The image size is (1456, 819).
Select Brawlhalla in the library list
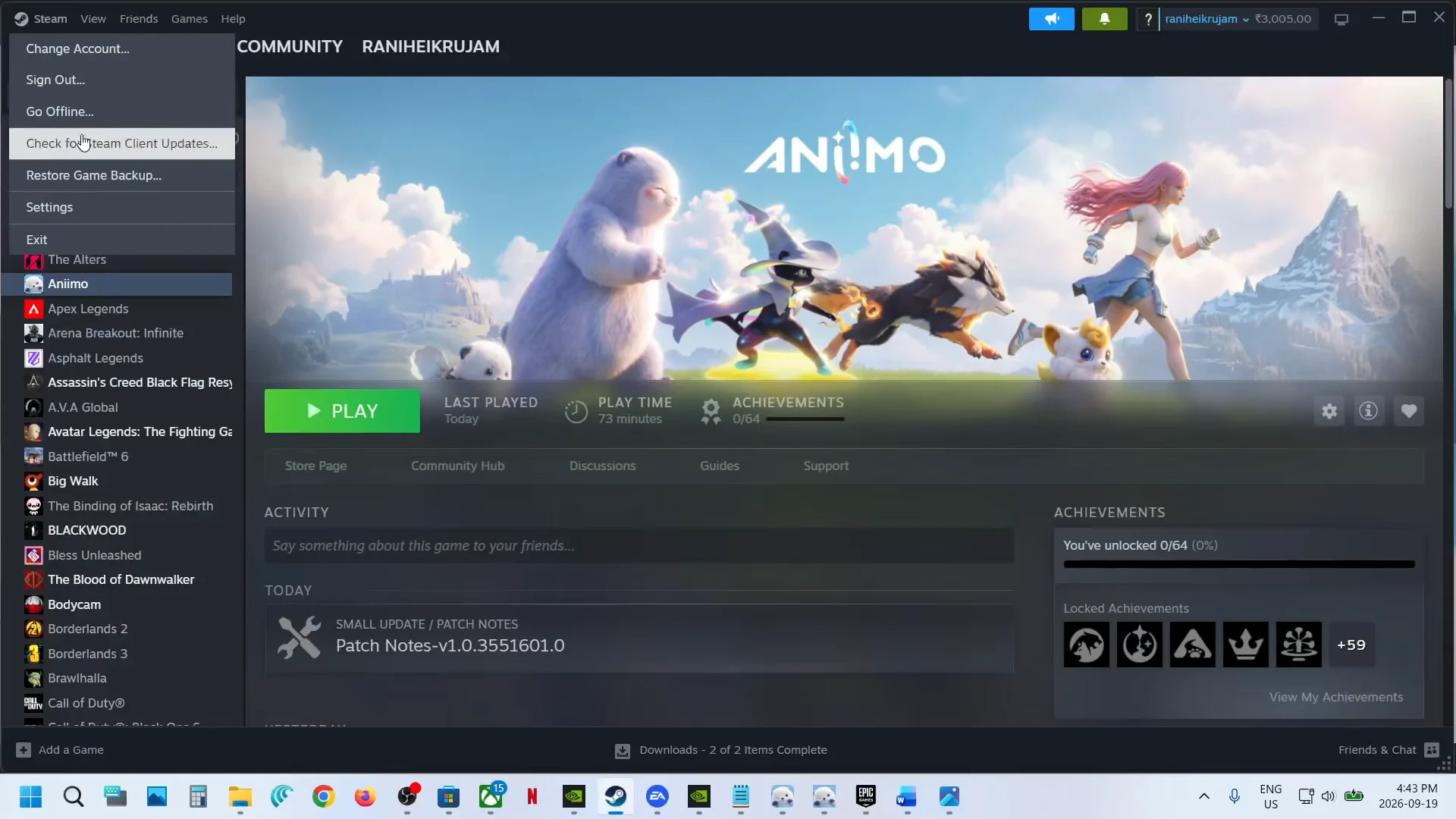point(117,678)
